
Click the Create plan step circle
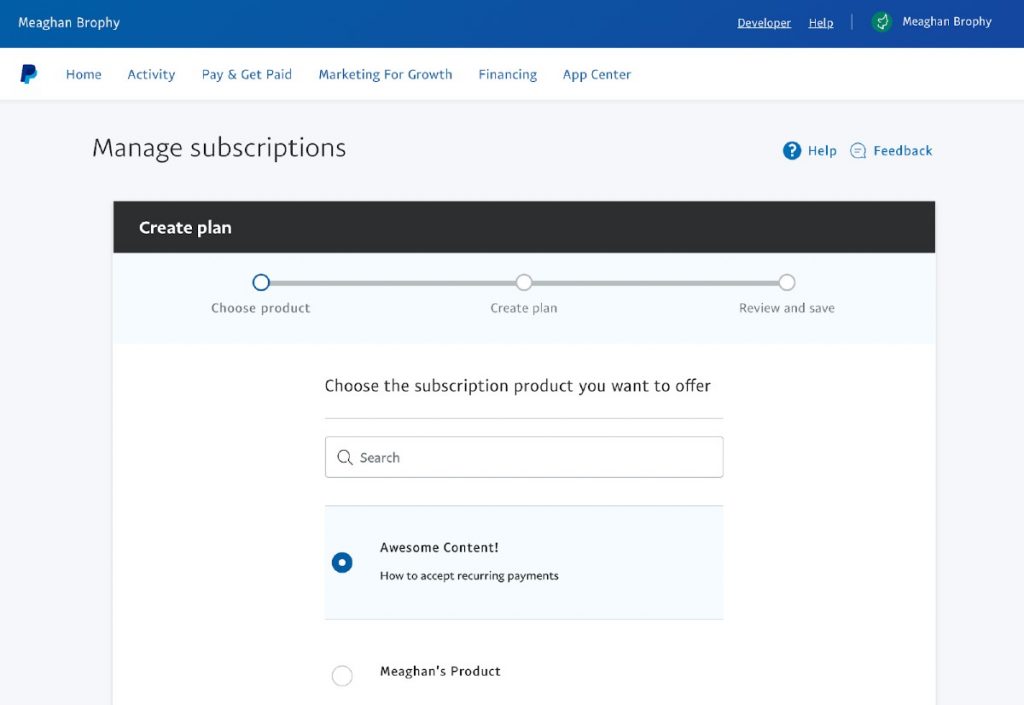[524, 282]
